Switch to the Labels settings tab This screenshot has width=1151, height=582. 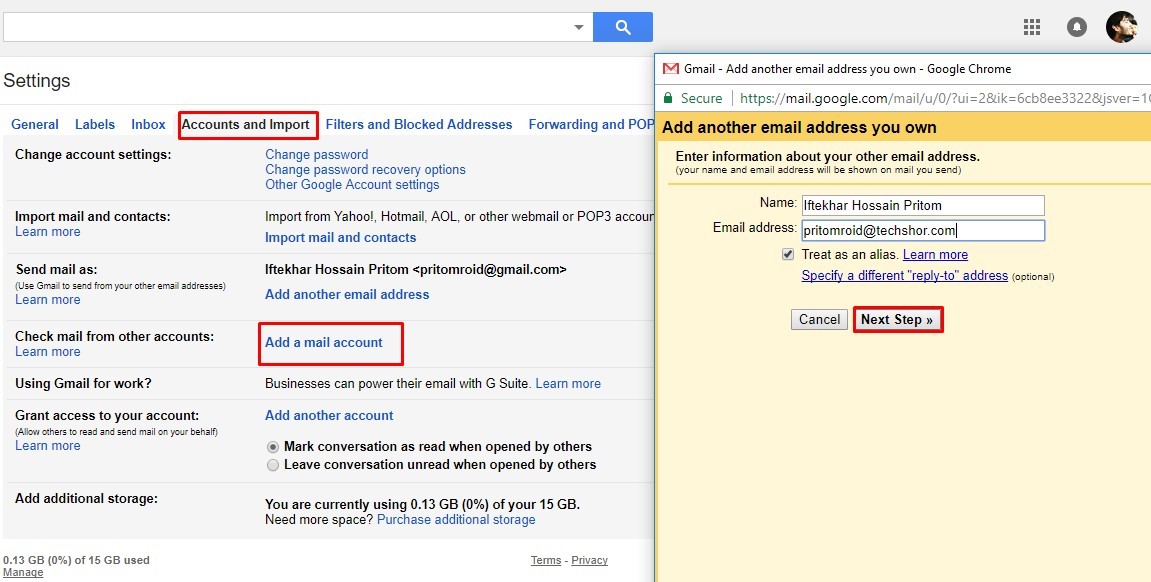pos(95,124)
